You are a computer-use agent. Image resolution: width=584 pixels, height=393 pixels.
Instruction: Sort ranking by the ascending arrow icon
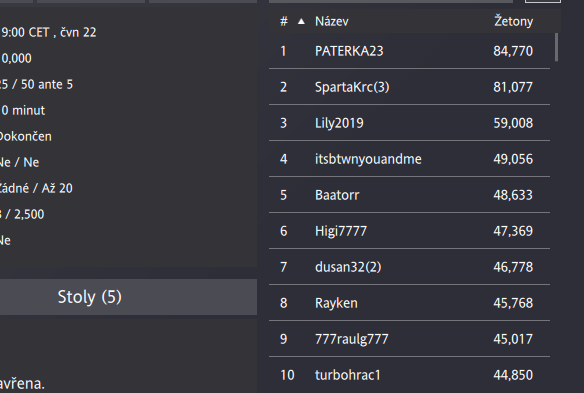301,22
